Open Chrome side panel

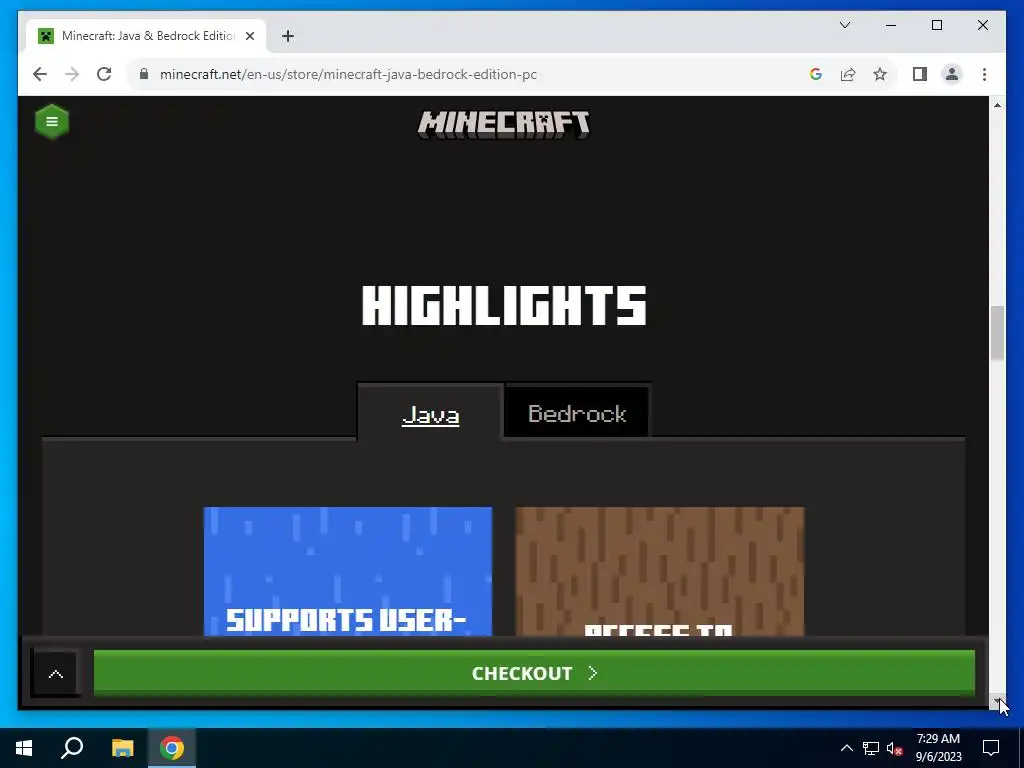pyautogui.click(x=920, y=74)
